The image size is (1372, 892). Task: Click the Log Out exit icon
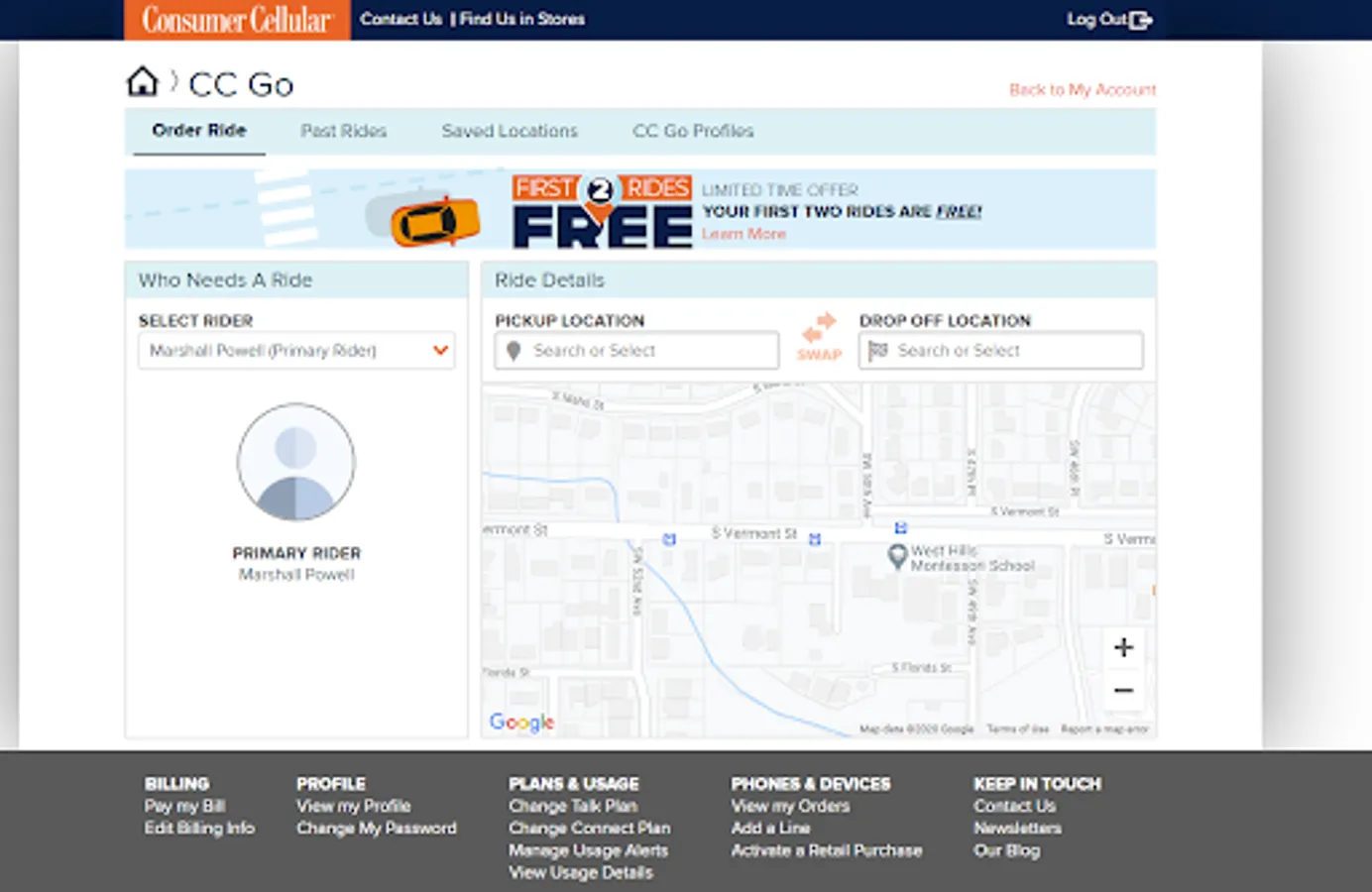click(x=1141, y=20)
